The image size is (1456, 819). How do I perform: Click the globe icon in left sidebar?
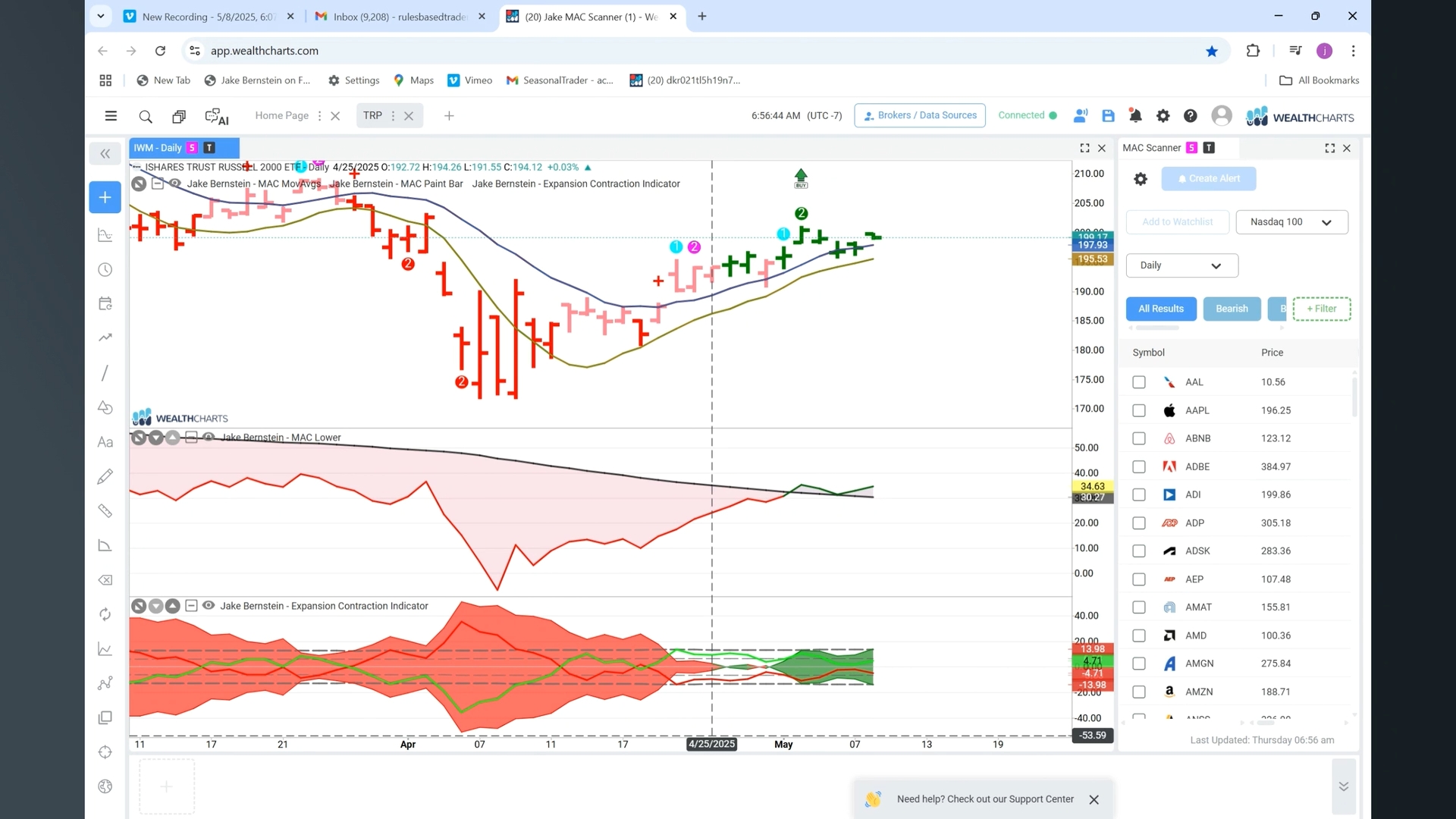[105, 786]
